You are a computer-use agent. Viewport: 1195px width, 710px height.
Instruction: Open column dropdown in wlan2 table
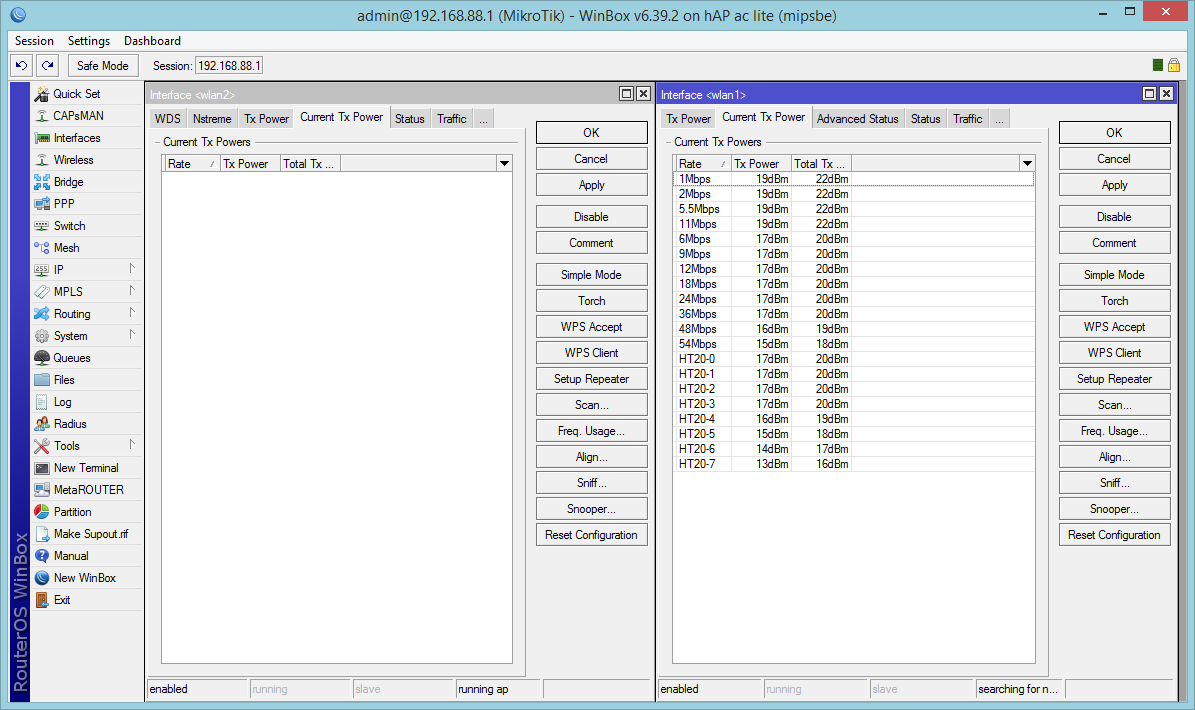click(x=504, y=164)
